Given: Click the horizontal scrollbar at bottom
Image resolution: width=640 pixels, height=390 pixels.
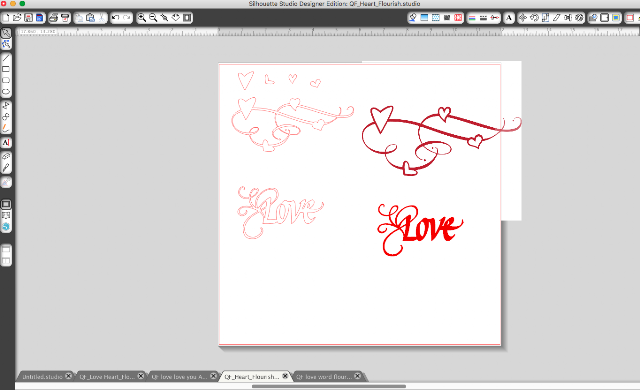Looking at the screenshot, I should coord(329,386).
